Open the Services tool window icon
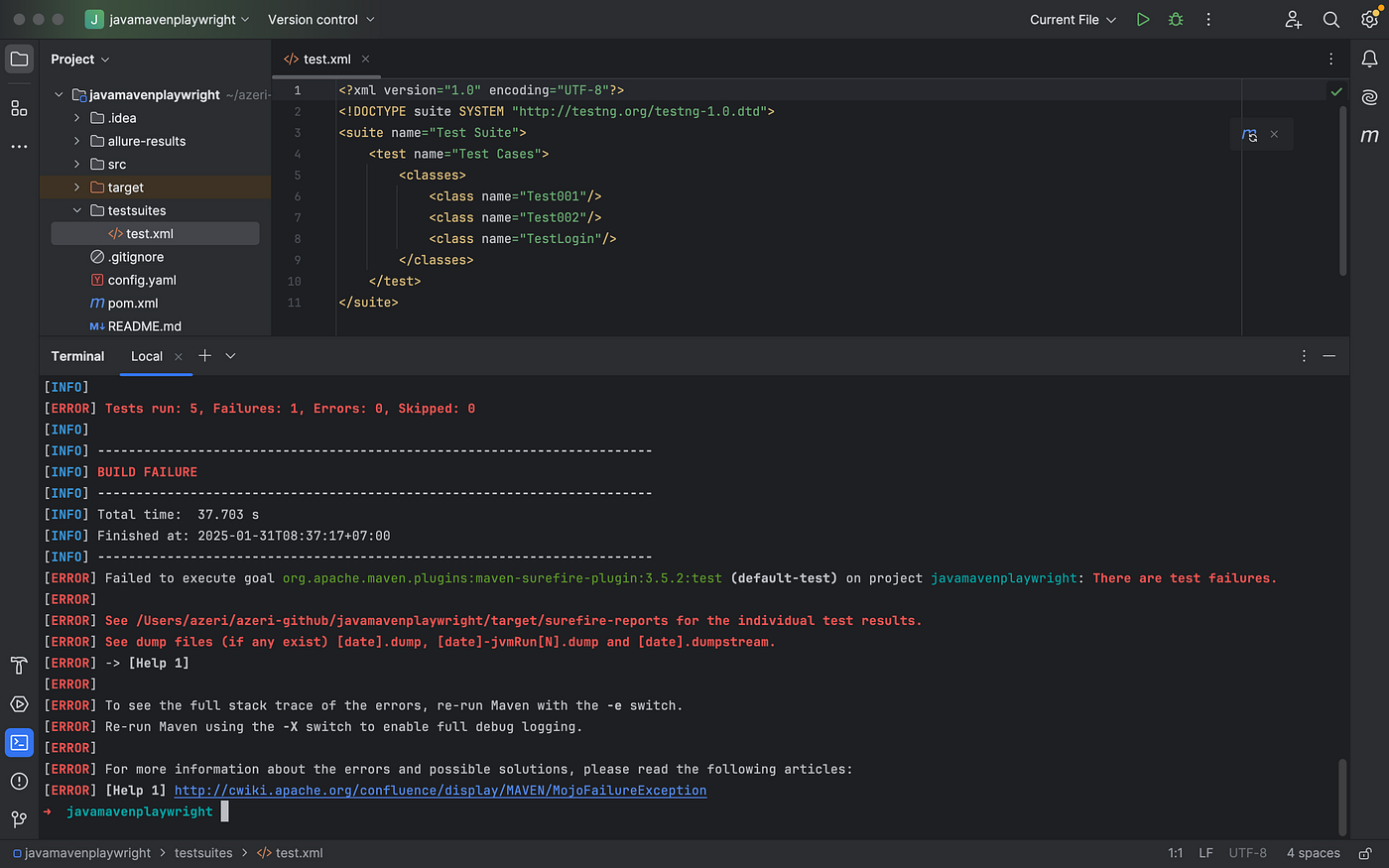 (19, 704)
